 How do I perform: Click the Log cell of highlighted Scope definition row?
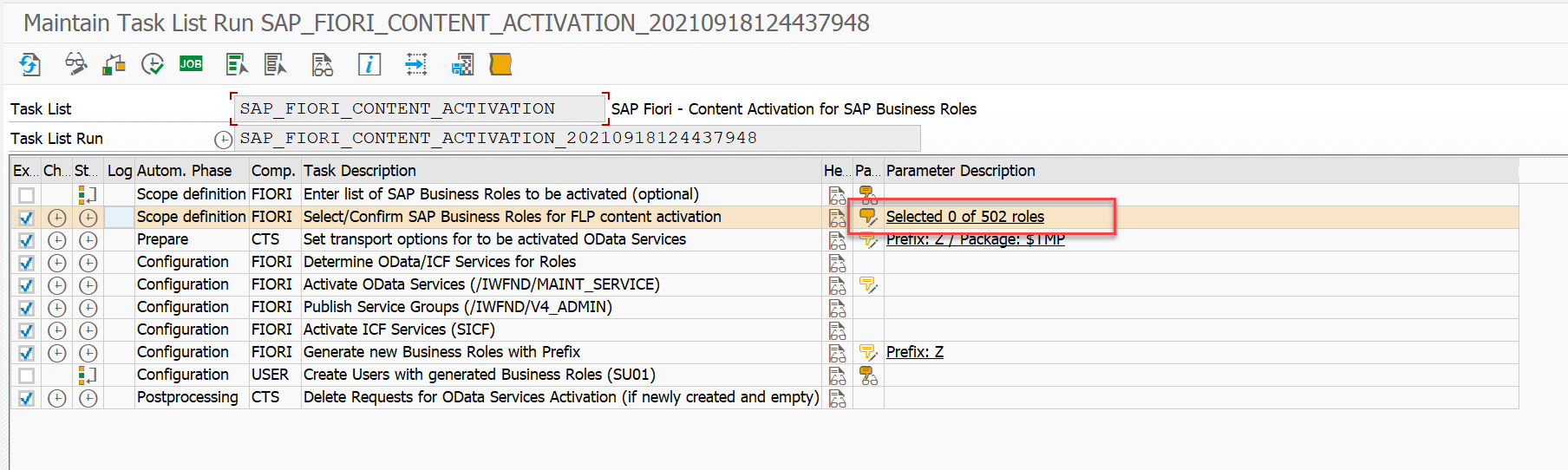[x=119, y=218]
